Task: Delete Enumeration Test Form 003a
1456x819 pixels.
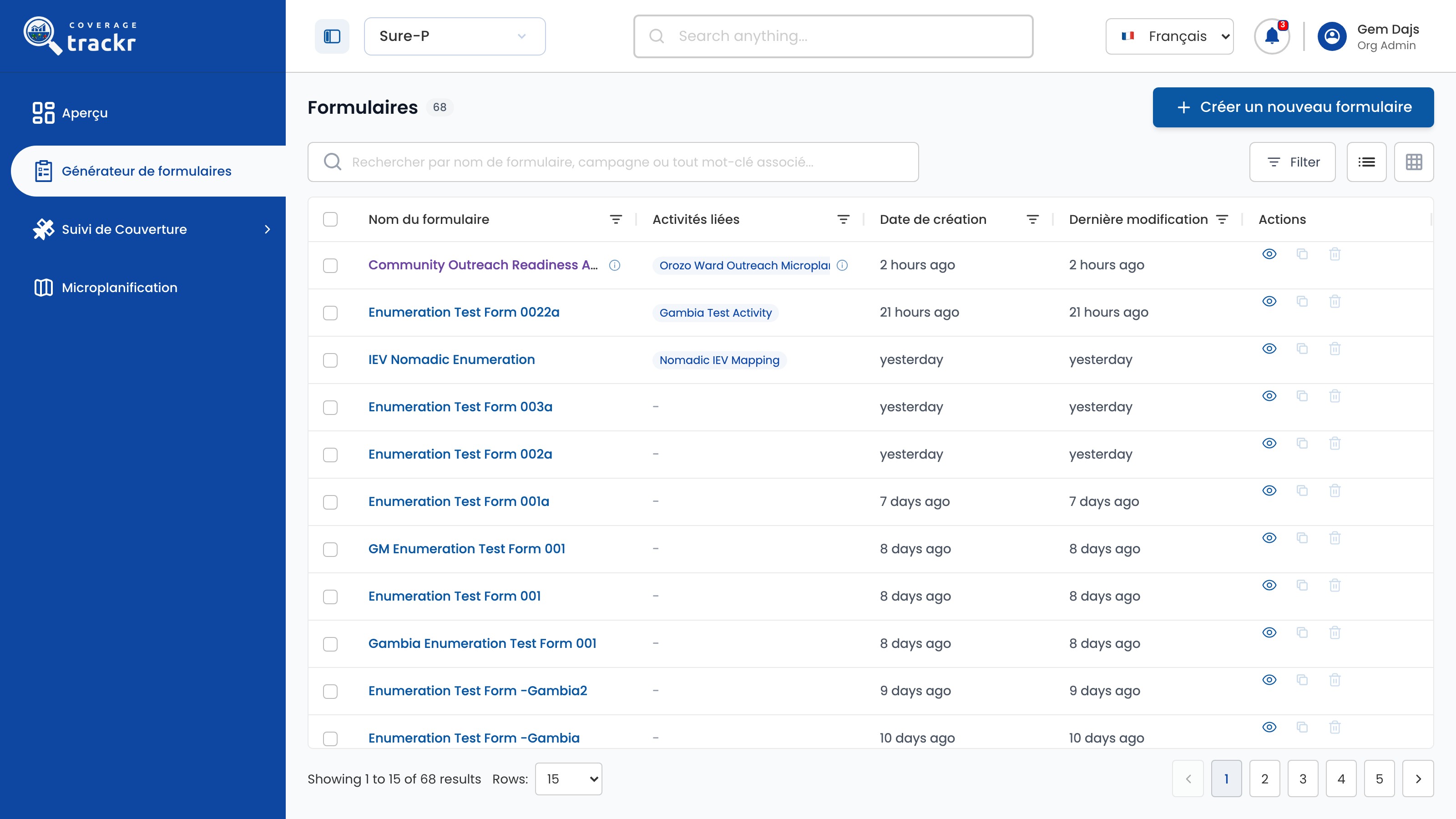Action: [1335, 396]
